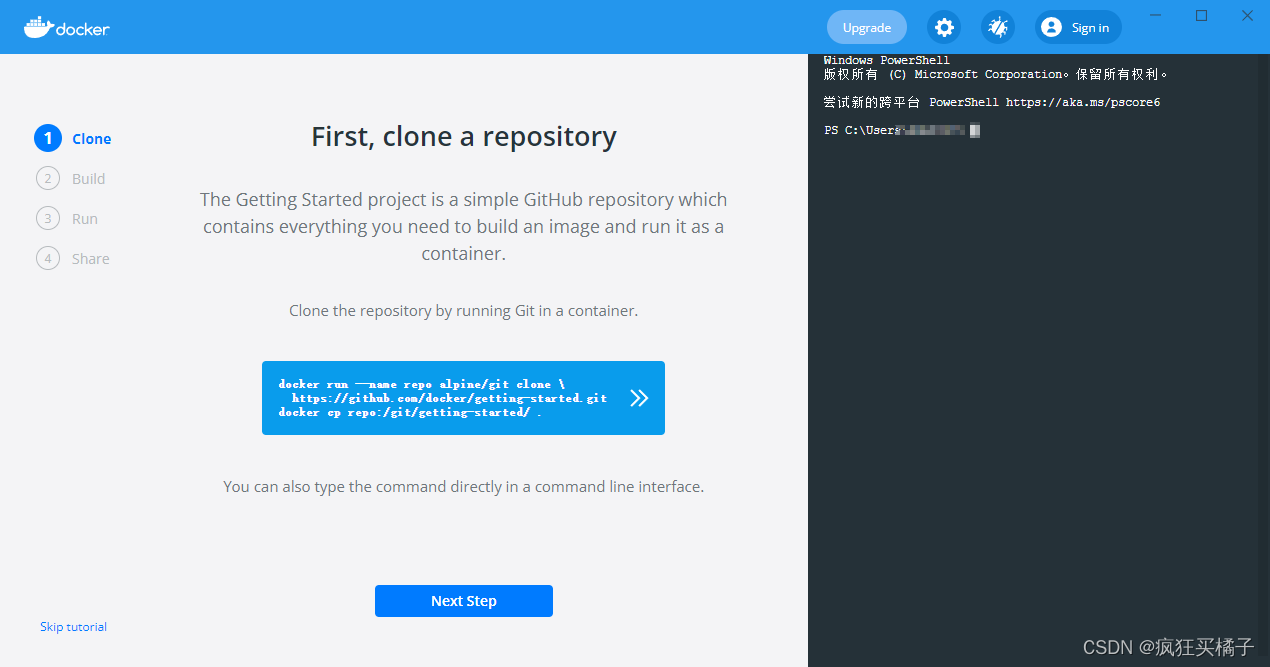Click 'Clone the repository by running Git' text

(464, 311)
